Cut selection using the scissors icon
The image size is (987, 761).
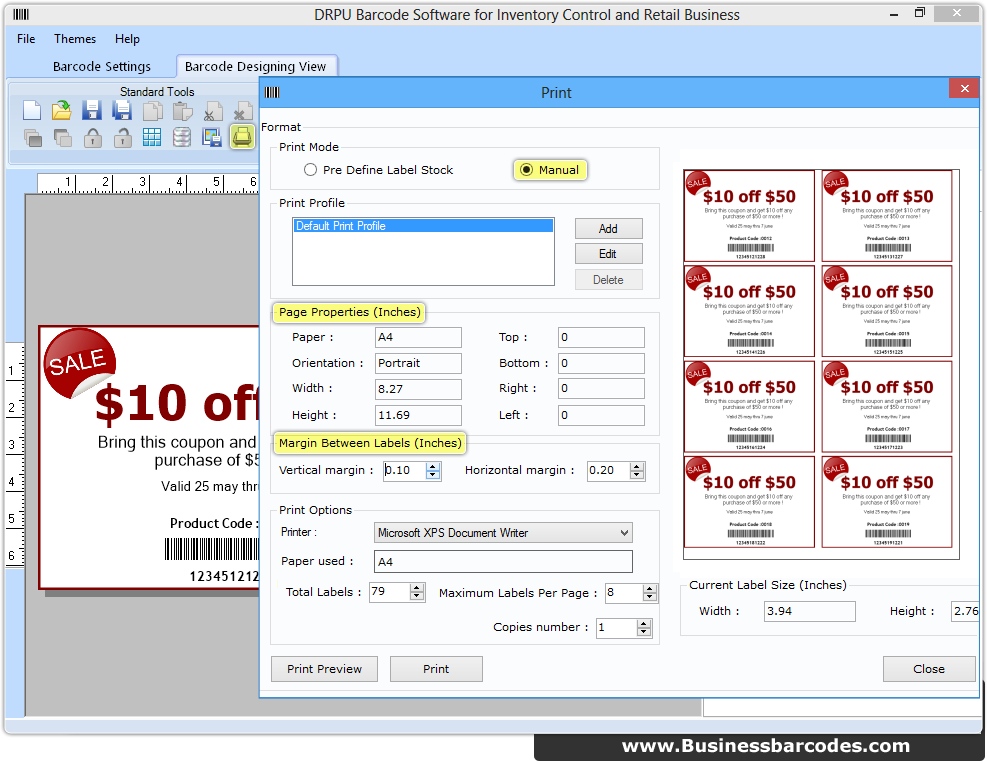pyautogui.click(x=212, y=110)
